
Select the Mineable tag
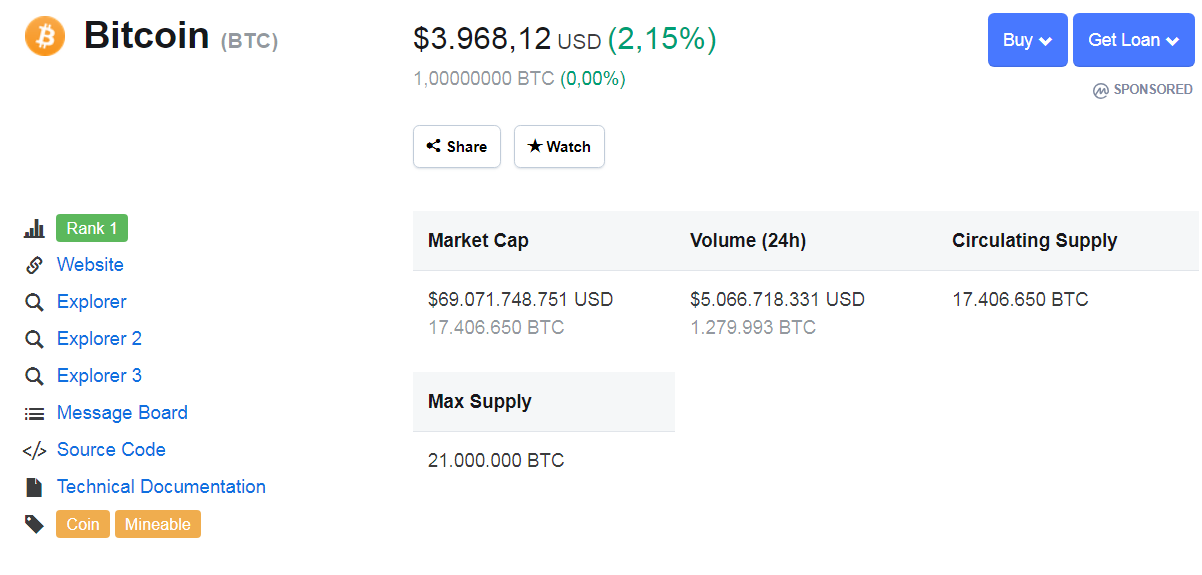(158, 524)
